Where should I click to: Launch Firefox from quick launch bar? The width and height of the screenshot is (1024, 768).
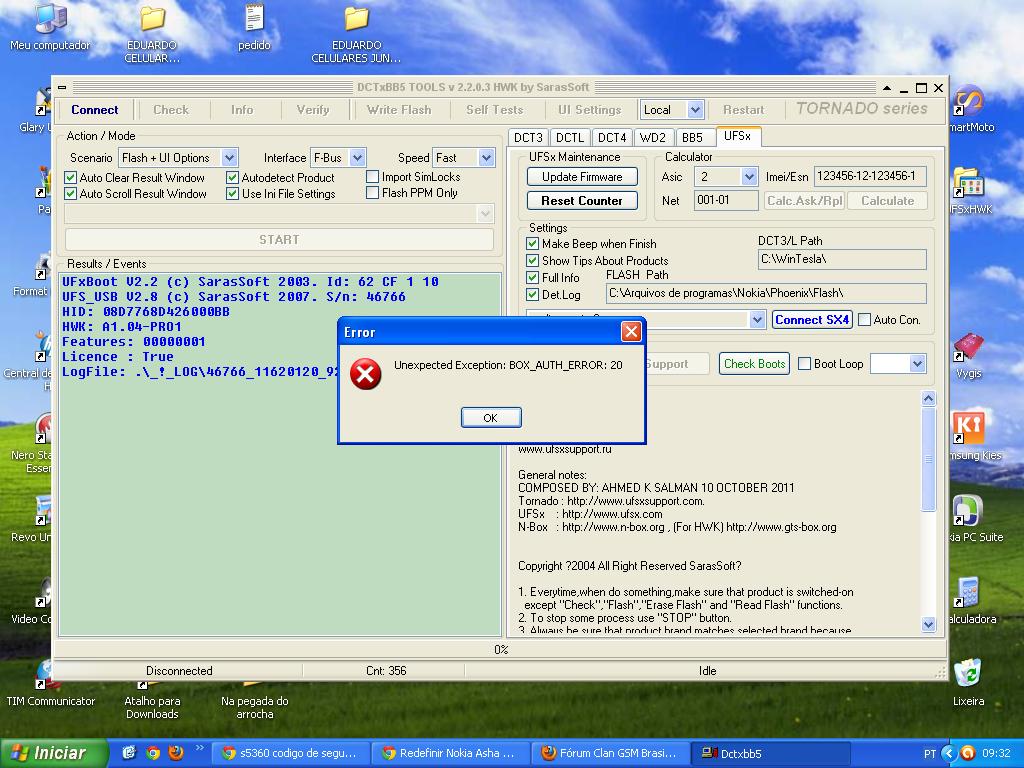point(176,753)
